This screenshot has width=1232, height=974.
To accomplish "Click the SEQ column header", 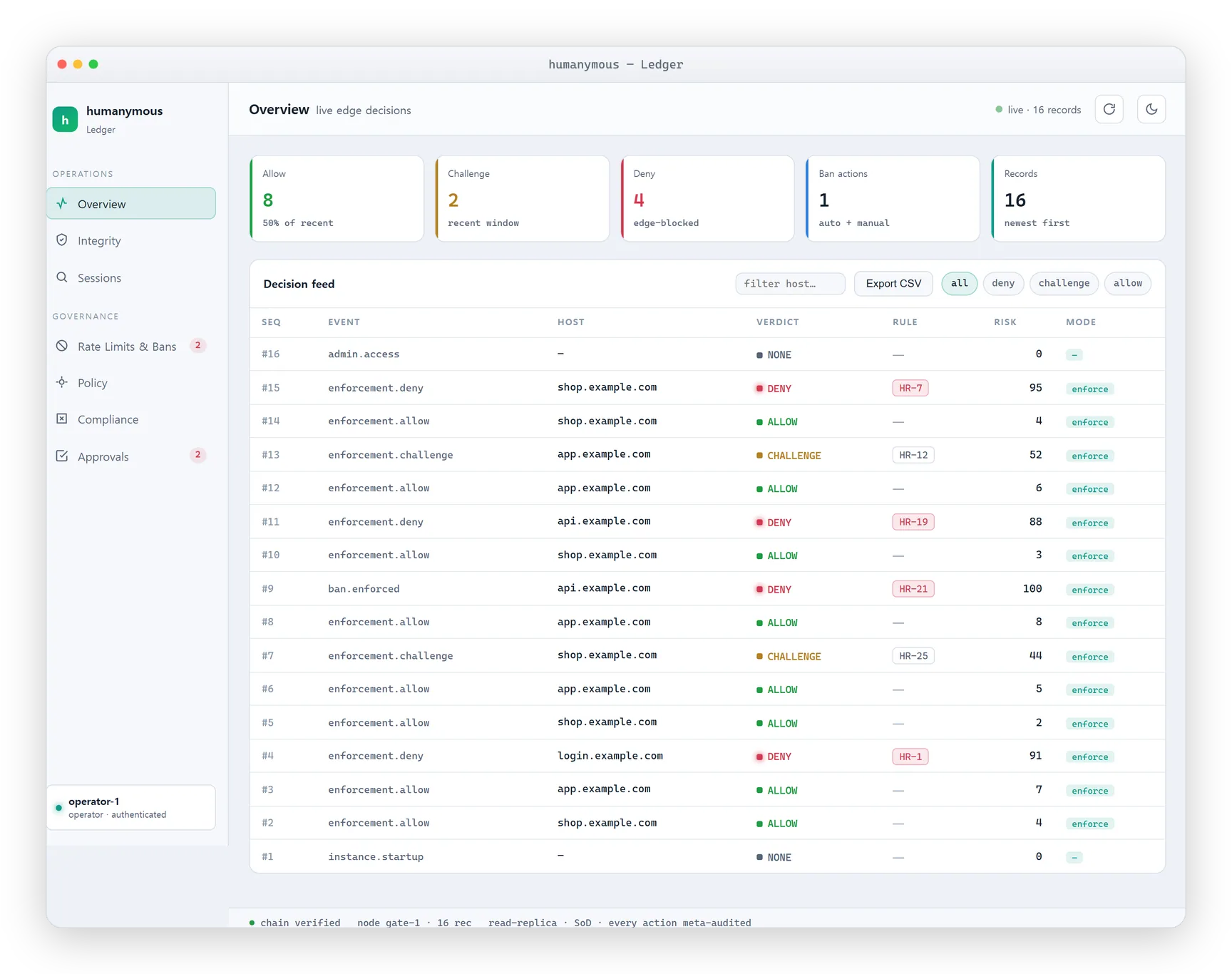I will (271, 322).
